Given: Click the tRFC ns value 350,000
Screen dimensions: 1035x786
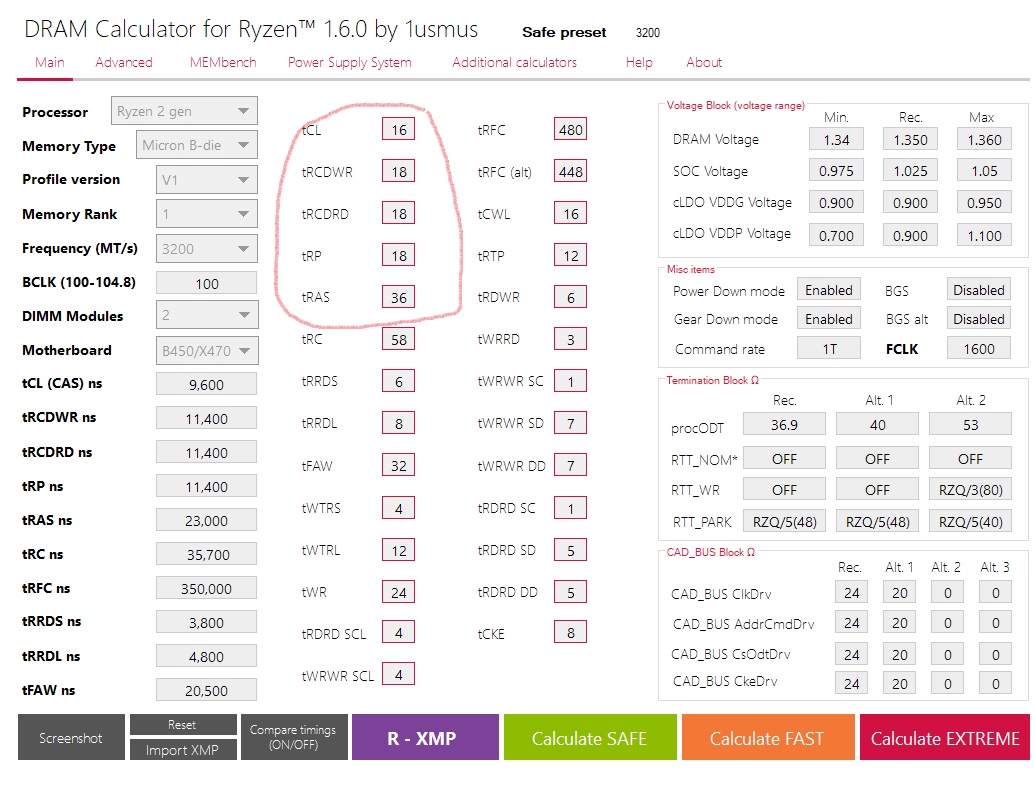Looking at the screenshot, I should (x=207, y=588).
